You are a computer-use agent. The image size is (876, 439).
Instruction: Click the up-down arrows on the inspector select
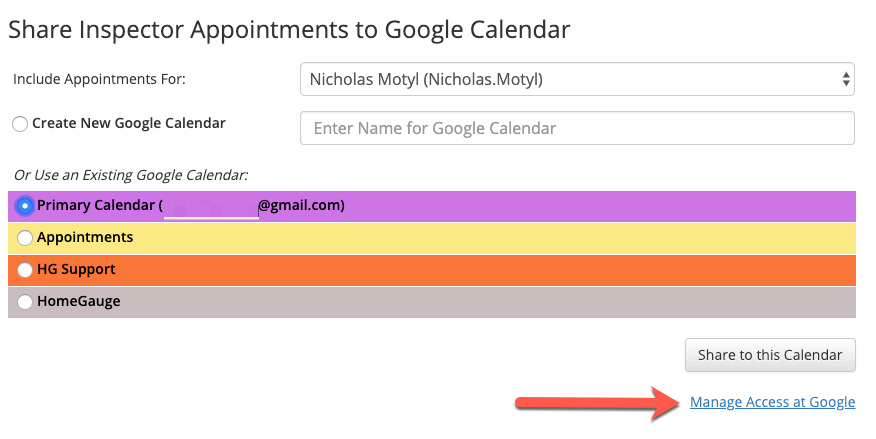click(847, 78)
